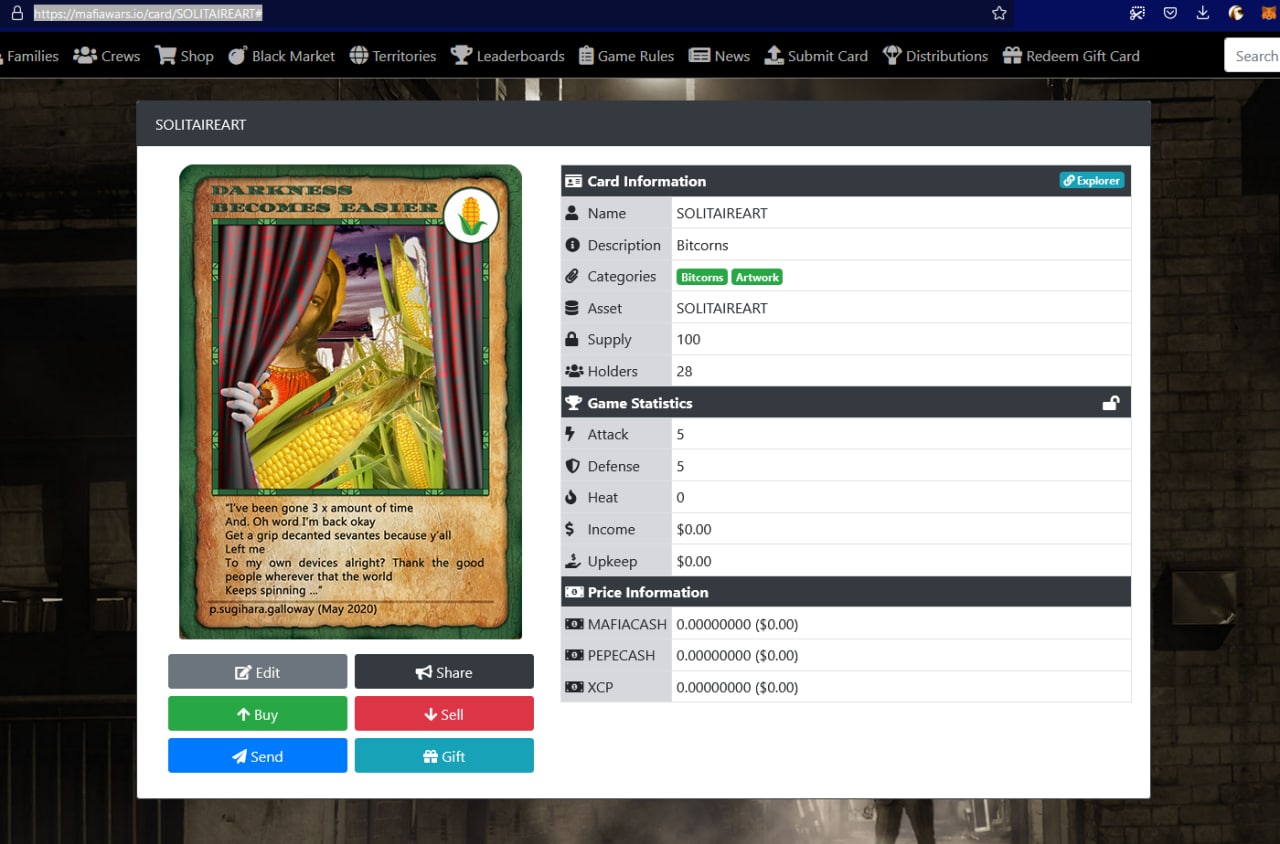
Task: Click the Shop cart icon
Action: point(166,56)
